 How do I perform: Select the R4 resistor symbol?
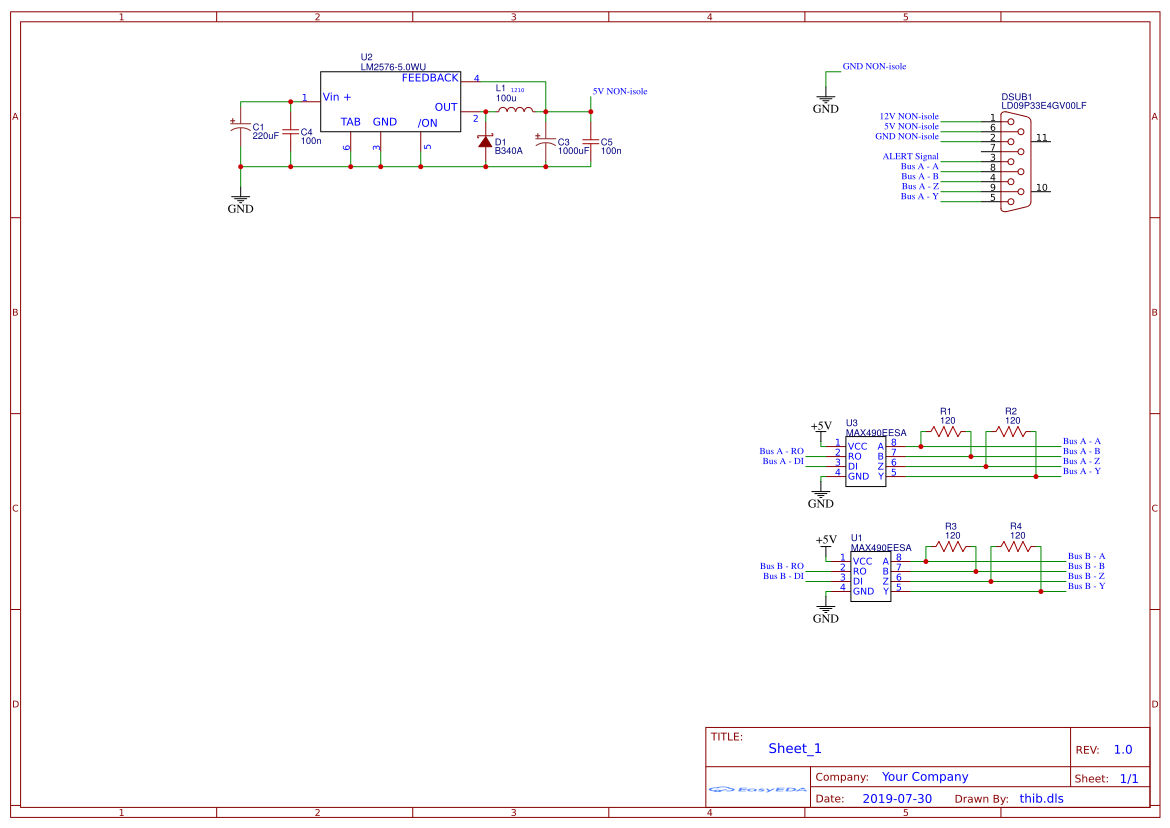click(1016, 546)
